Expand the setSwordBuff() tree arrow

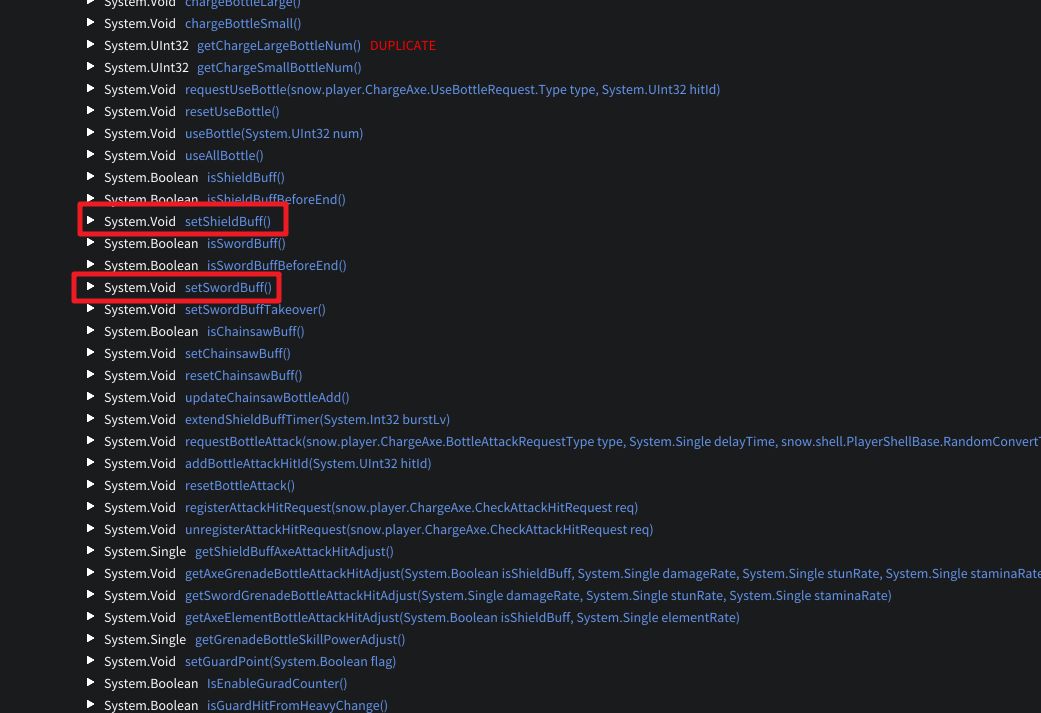pyautogui.click(x=91, y=286)
